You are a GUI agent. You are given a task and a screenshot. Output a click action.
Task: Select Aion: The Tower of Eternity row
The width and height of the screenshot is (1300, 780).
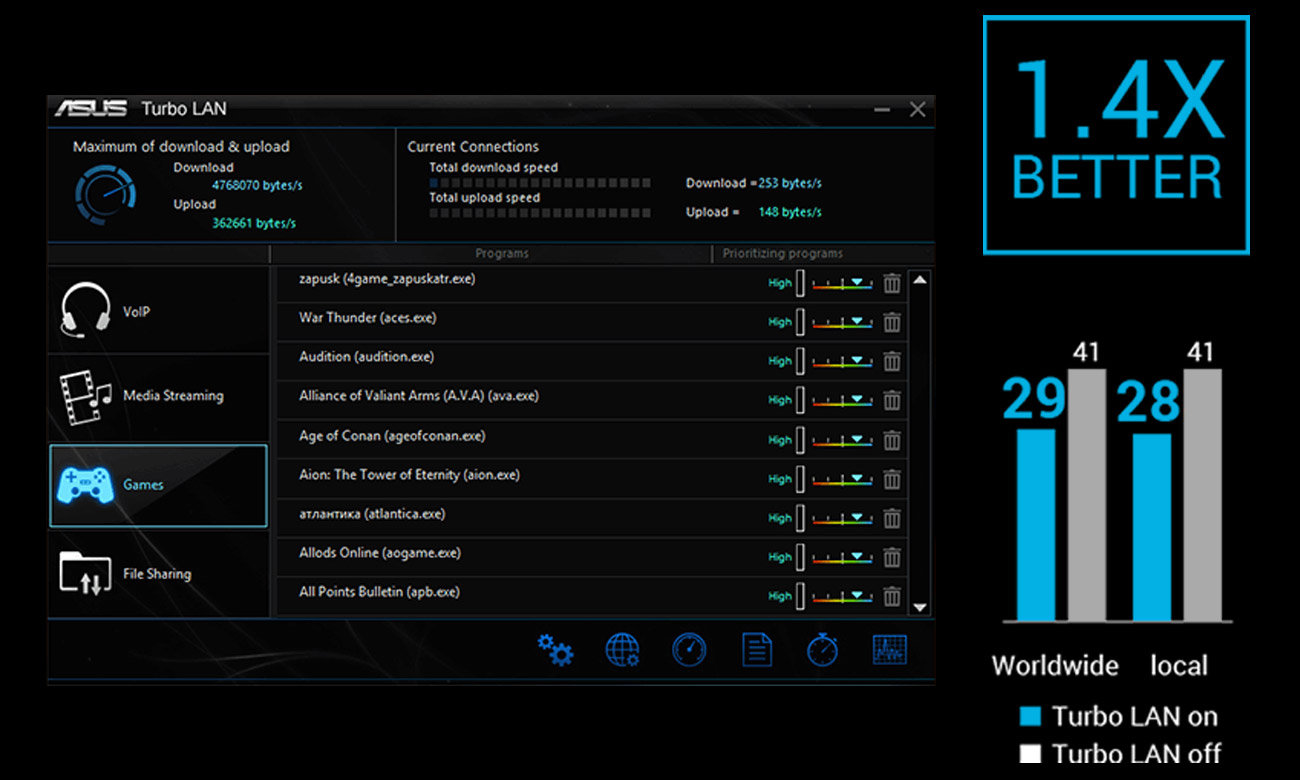pyautogui.click(x=590, y=480)
